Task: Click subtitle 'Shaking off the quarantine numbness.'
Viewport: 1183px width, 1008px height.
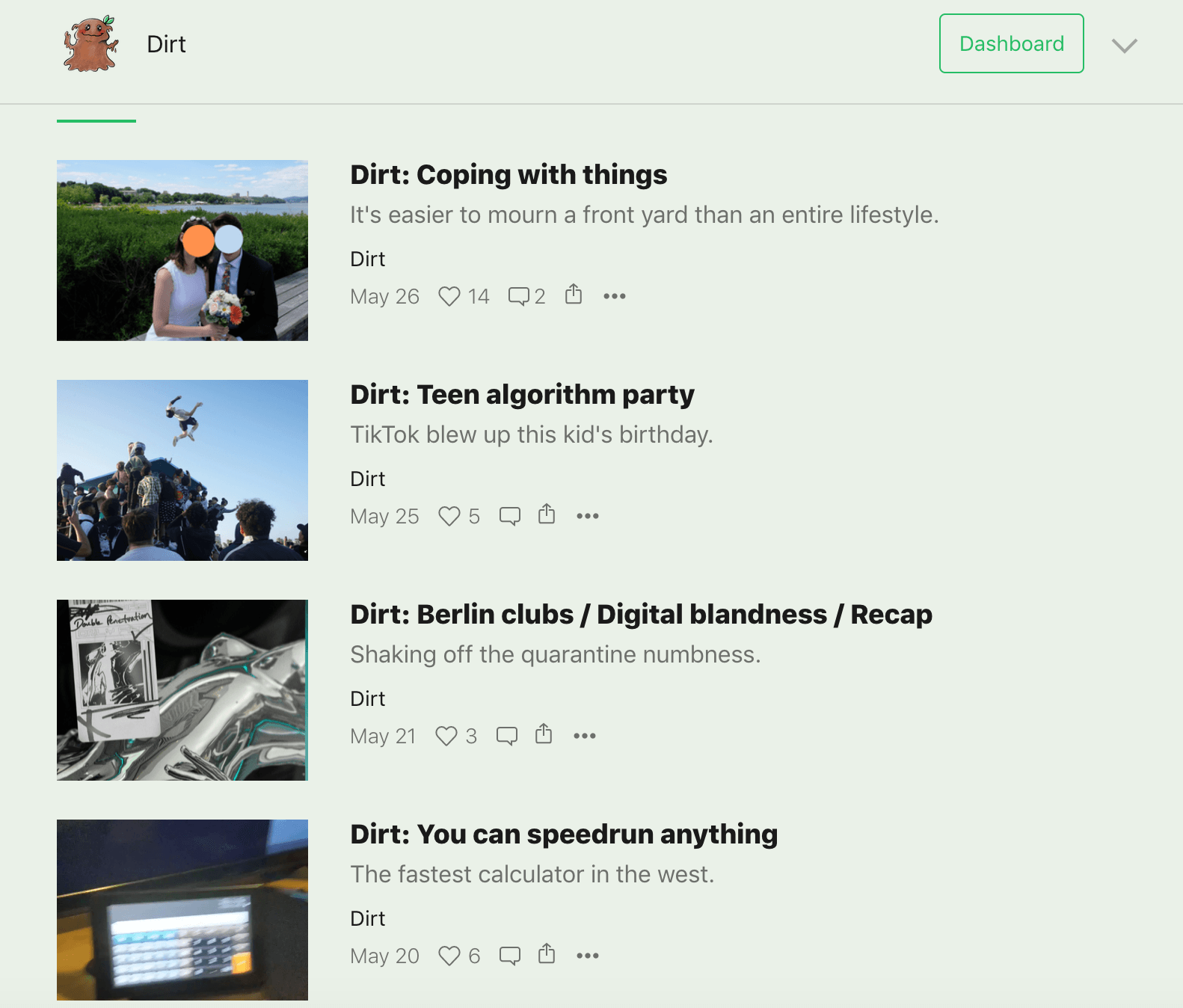Action: 556,655
